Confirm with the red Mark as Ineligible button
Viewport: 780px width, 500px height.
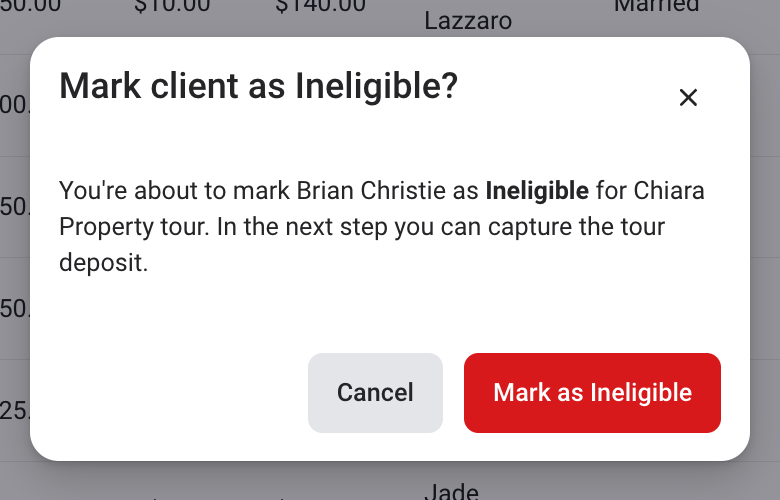(592, 393)
